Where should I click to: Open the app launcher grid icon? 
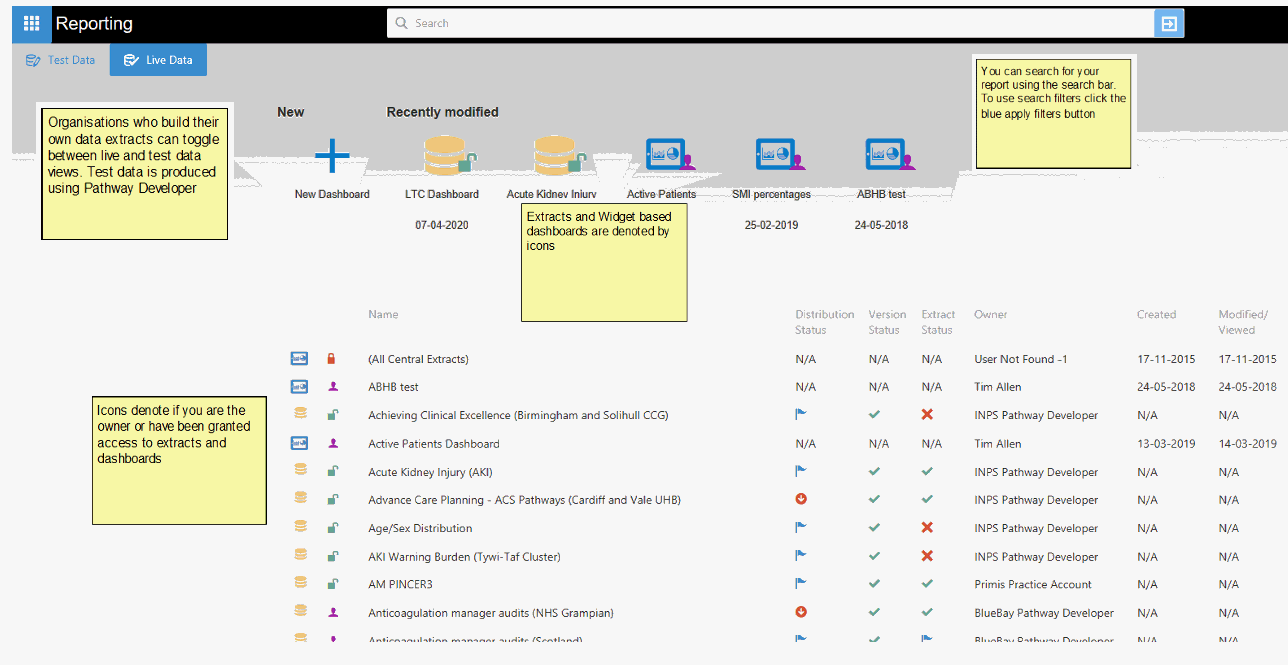point(31,23)
